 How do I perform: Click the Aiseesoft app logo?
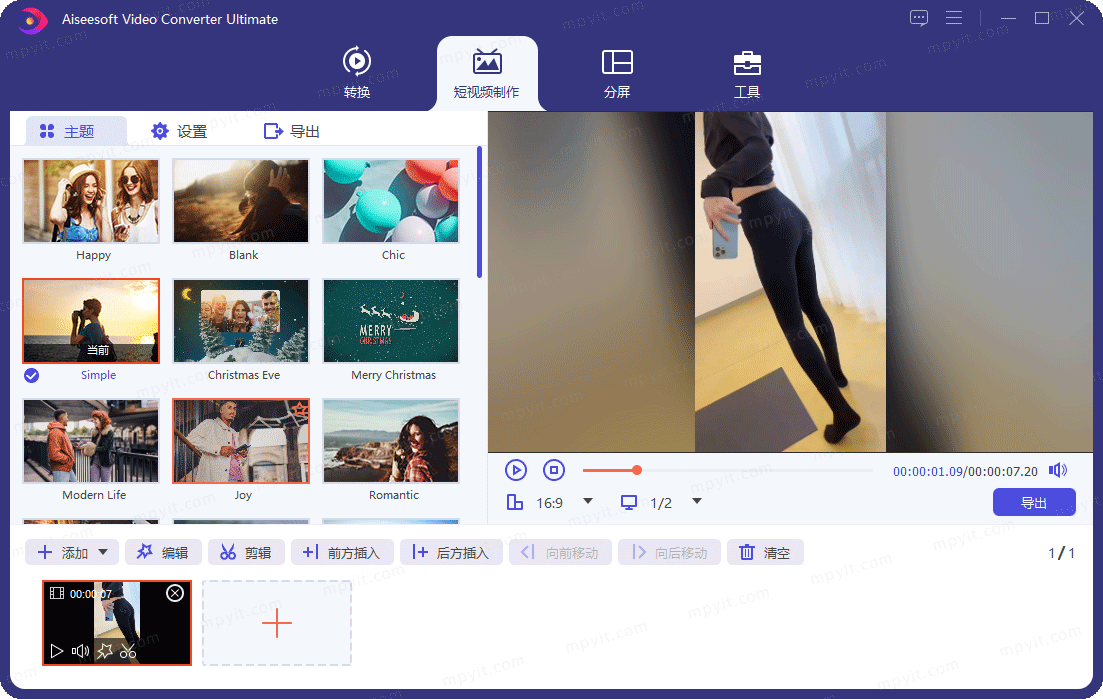pos(32,20)
